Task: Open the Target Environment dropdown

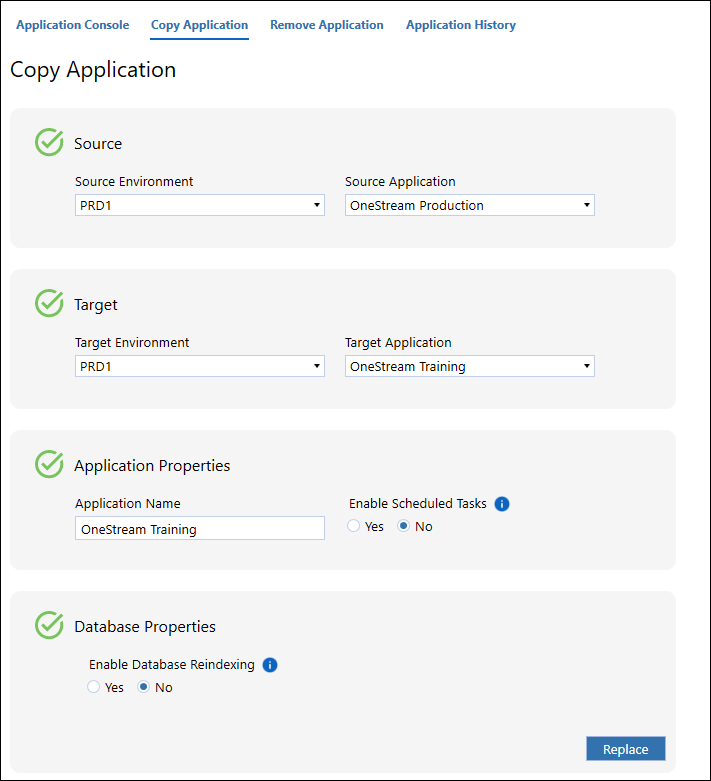Action: coord(200,366)
